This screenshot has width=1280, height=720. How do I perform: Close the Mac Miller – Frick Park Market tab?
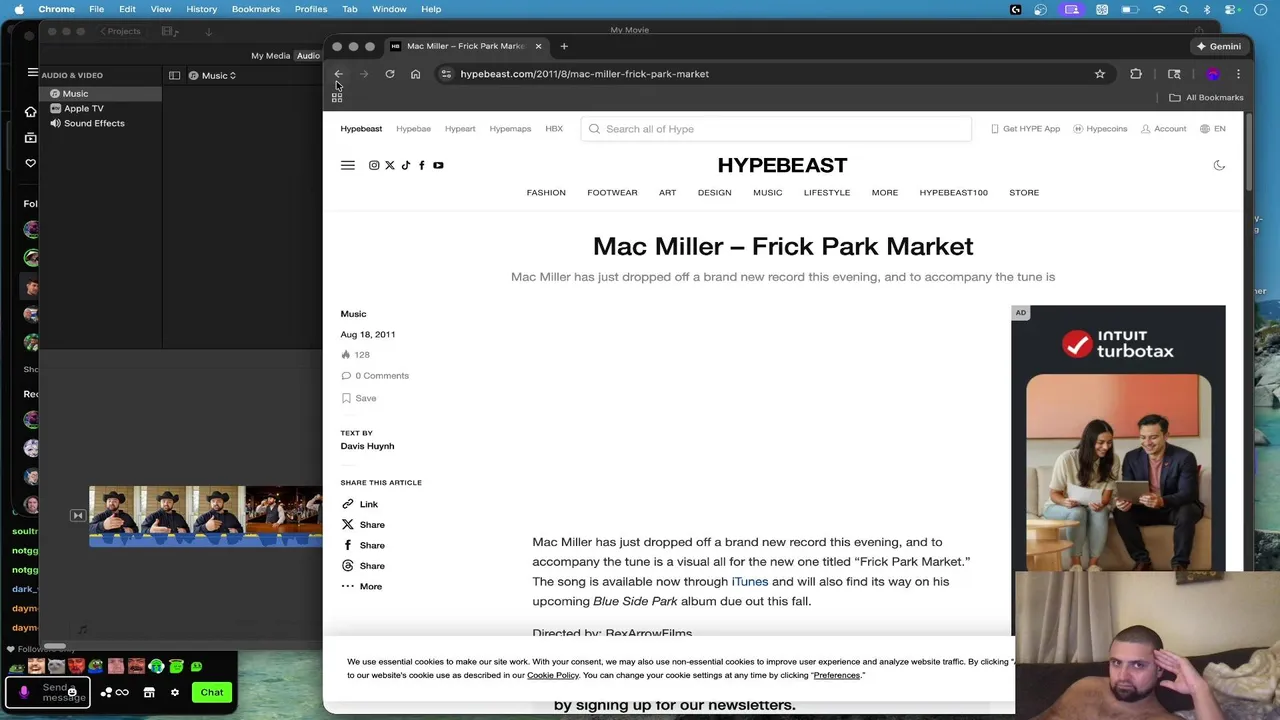coord(538,46)
